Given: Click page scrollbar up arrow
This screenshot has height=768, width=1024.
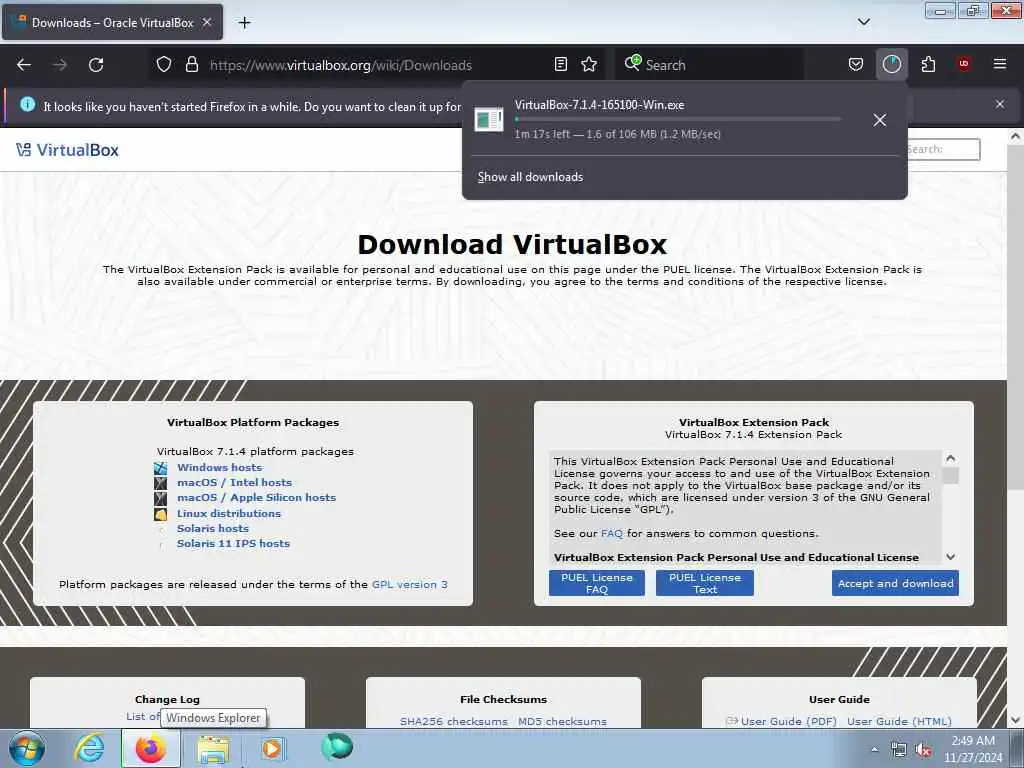Looking at the screenshot, I should pos(1015,136).
